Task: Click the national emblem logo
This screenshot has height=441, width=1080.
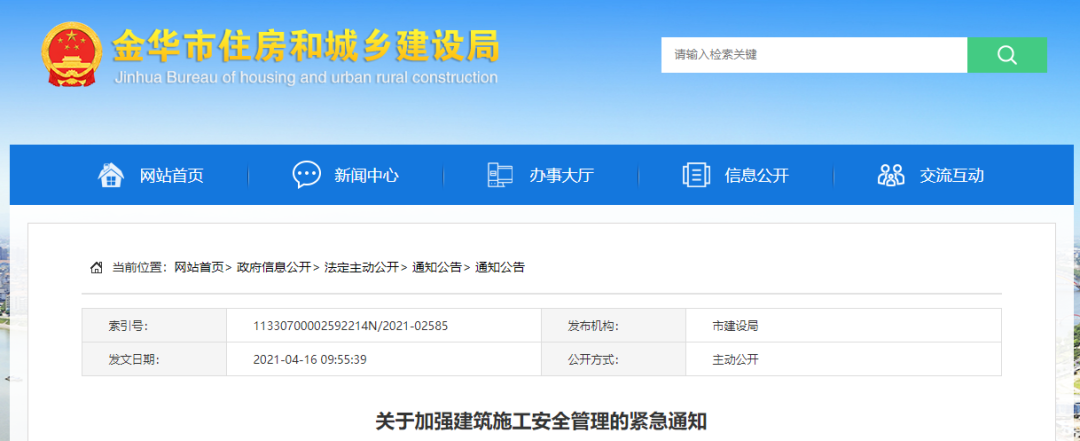Action: pyautogui.click(x=70, y=54)
